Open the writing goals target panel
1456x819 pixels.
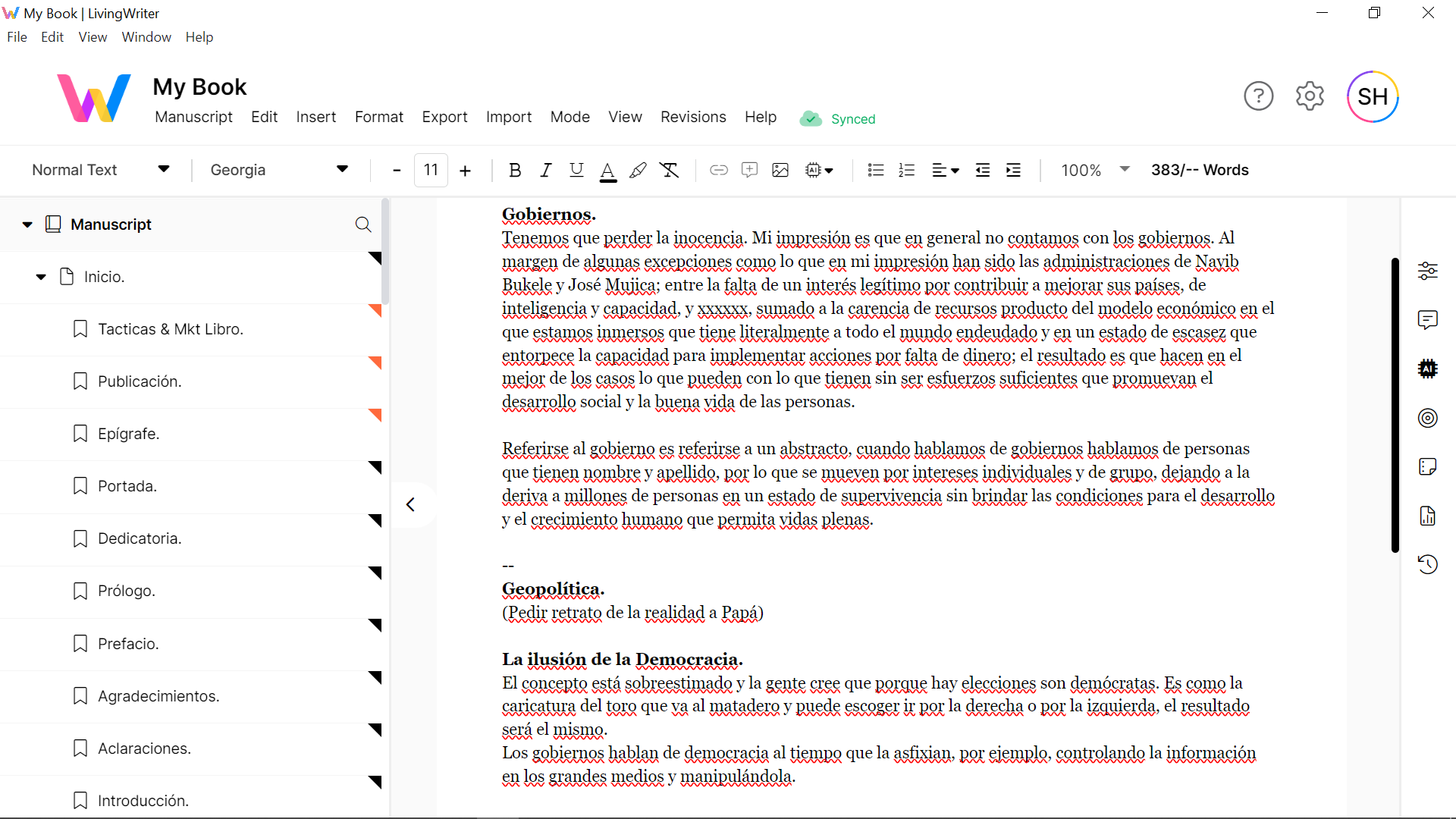point(1427,418)
